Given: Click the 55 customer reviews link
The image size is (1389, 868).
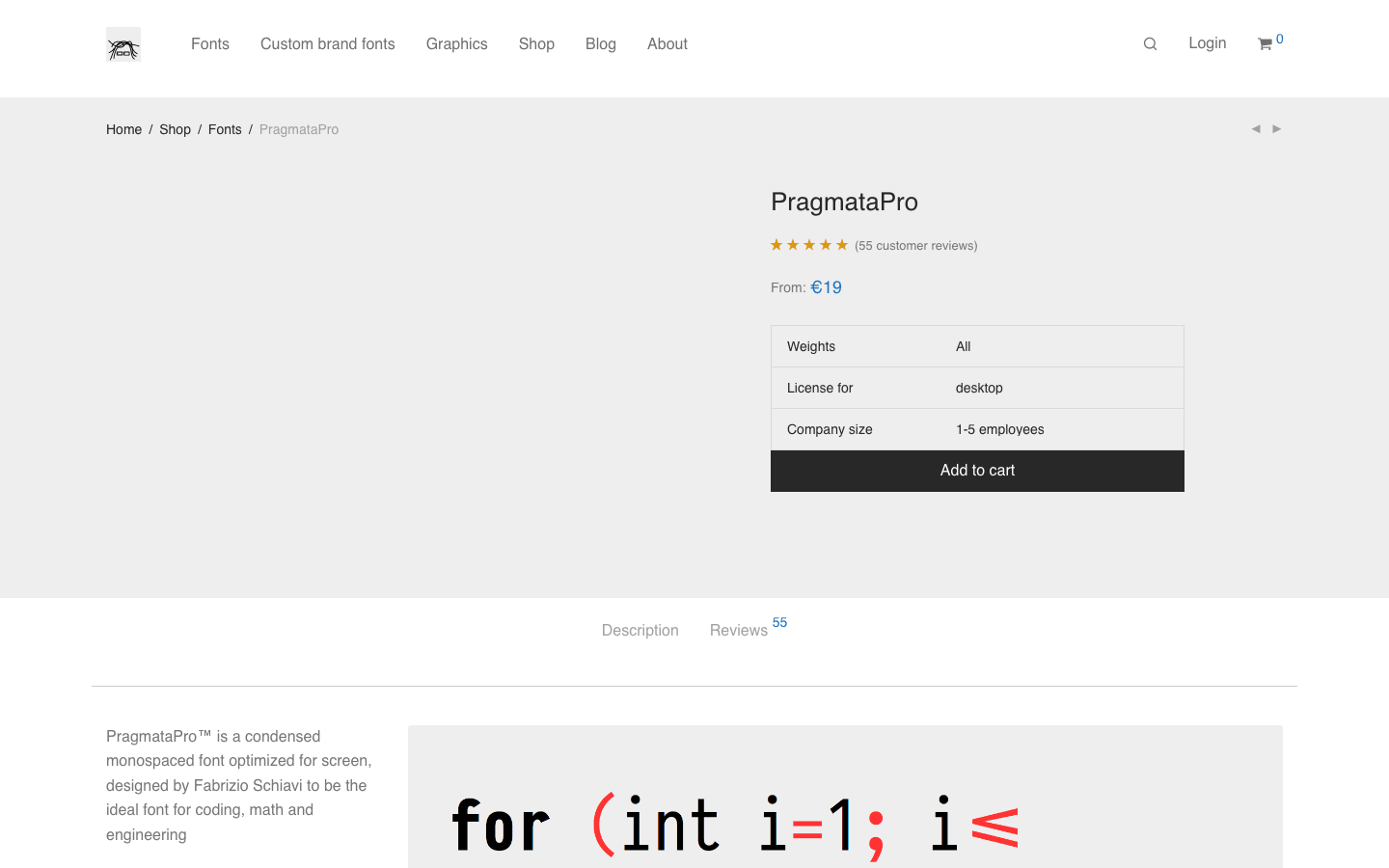Looking at the screenshot, I should pyautogui.click(x=915, y=245).
